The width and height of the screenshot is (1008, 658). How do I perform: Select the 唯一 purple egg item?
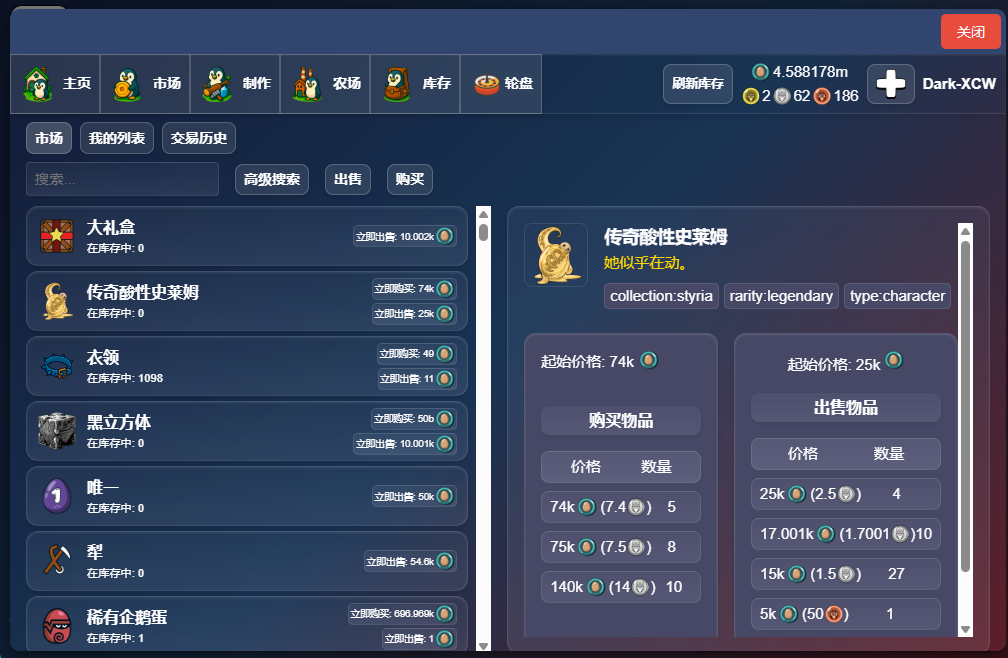coord(247,496)
